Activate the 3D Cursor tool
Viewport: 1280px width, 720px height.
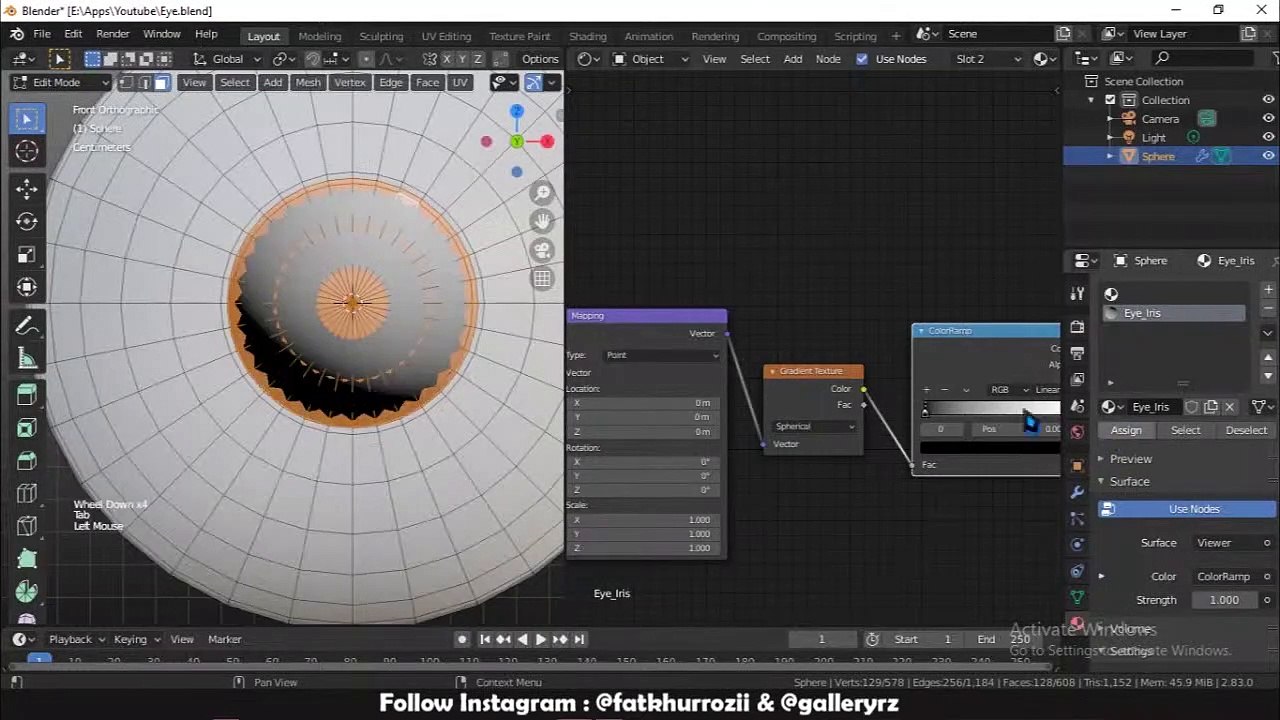pos(27,151)
